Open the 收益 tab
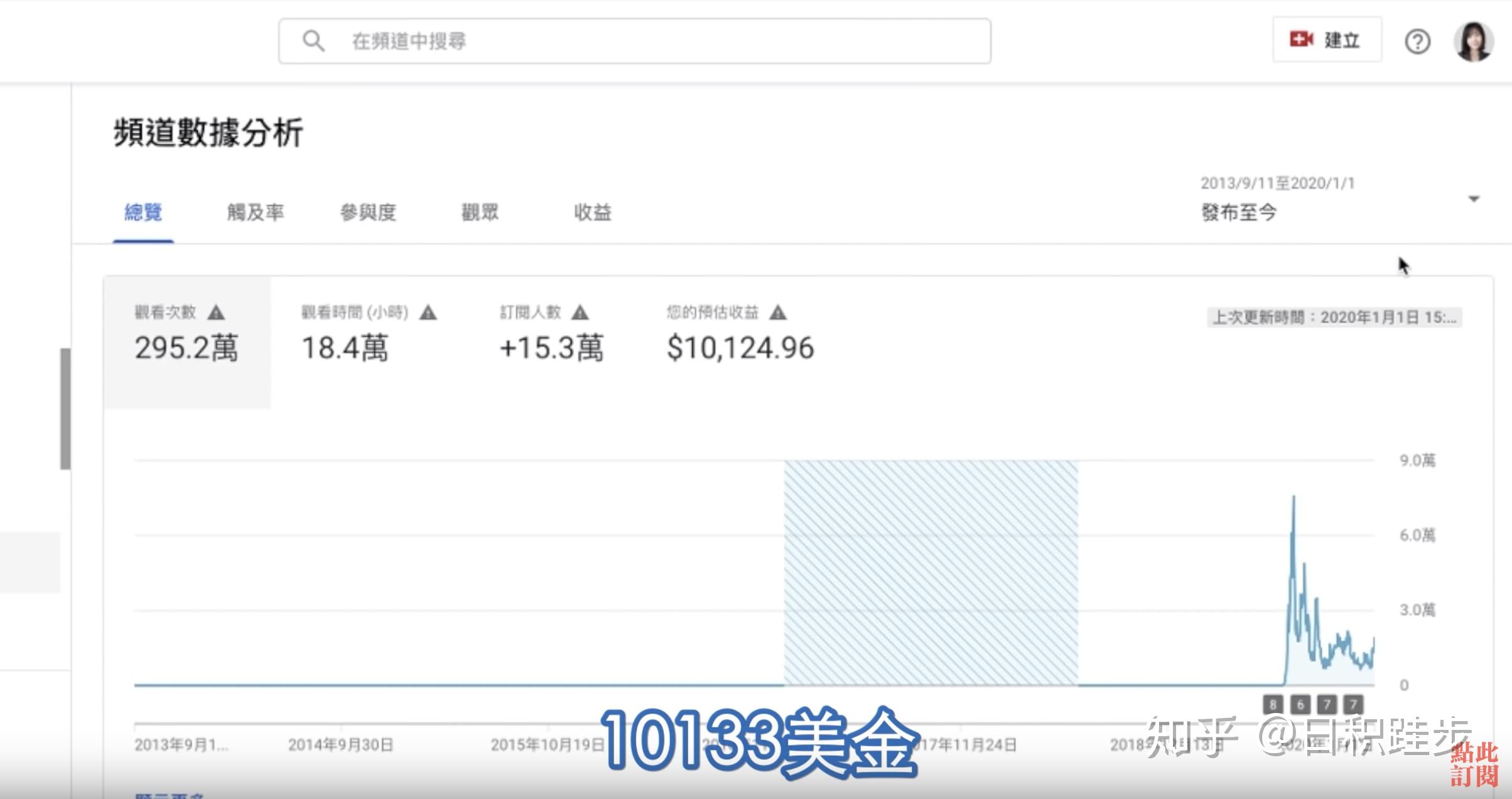The width and height of the screenshot is (1512, 799). click(x=592, y=212)
